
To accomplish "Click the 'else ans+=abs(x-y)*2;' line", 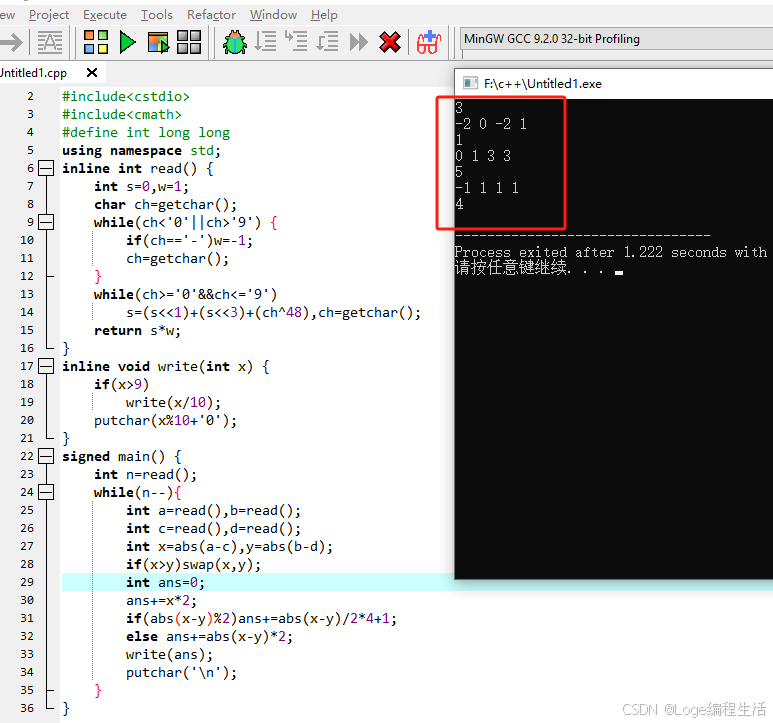I will click(210, 636).
